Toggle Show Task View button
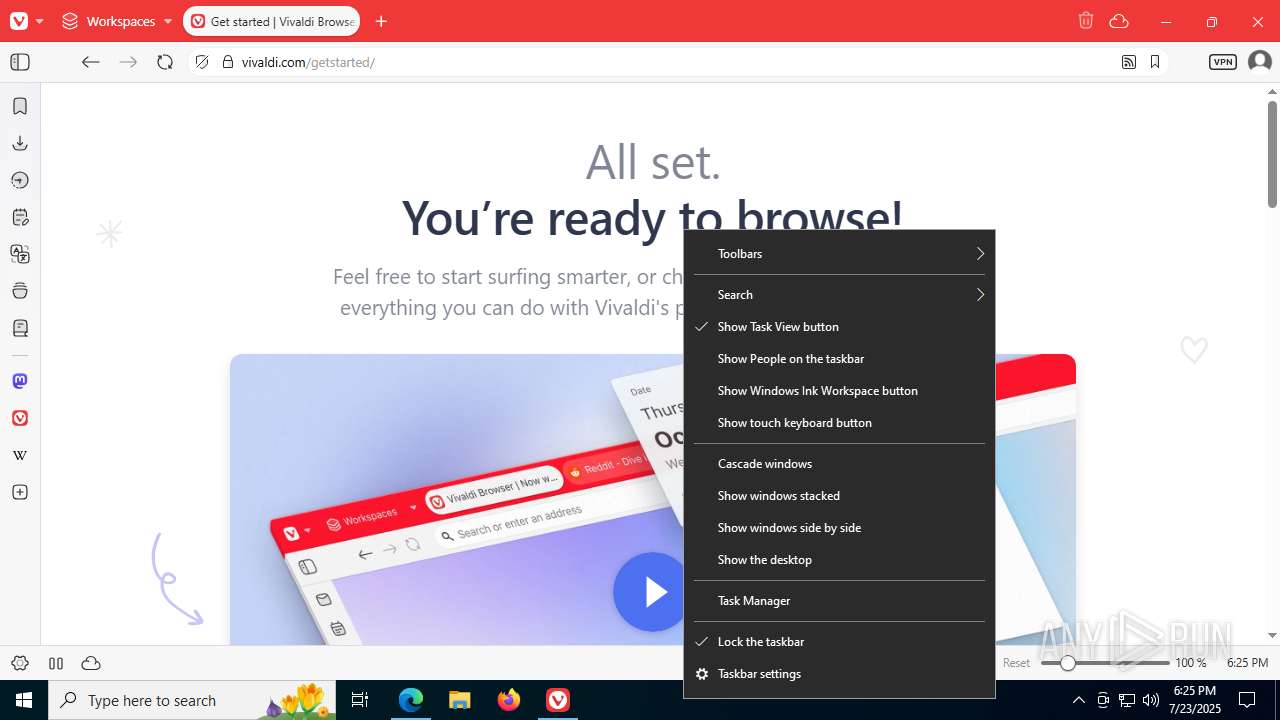 (x=839, y=327)
